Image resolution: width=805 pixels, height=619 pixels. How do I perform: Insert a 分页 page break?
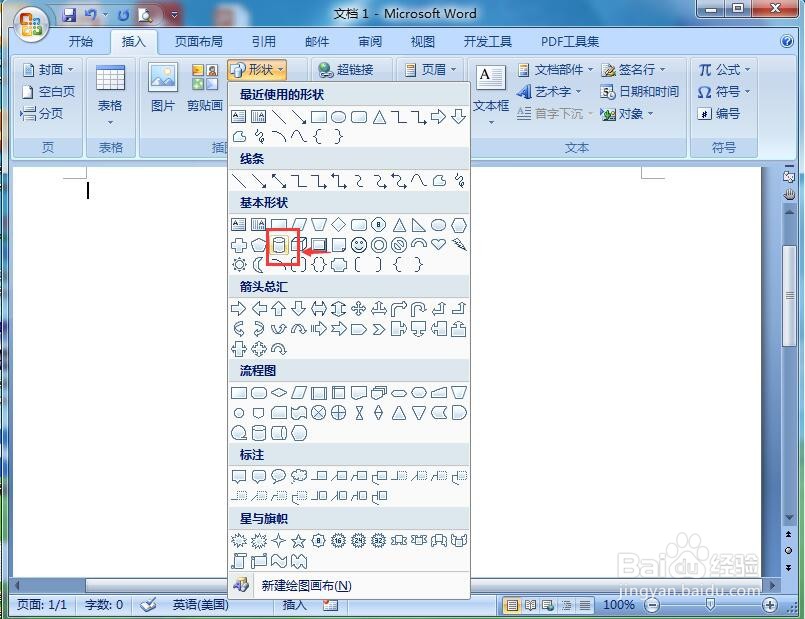[42, 113]
